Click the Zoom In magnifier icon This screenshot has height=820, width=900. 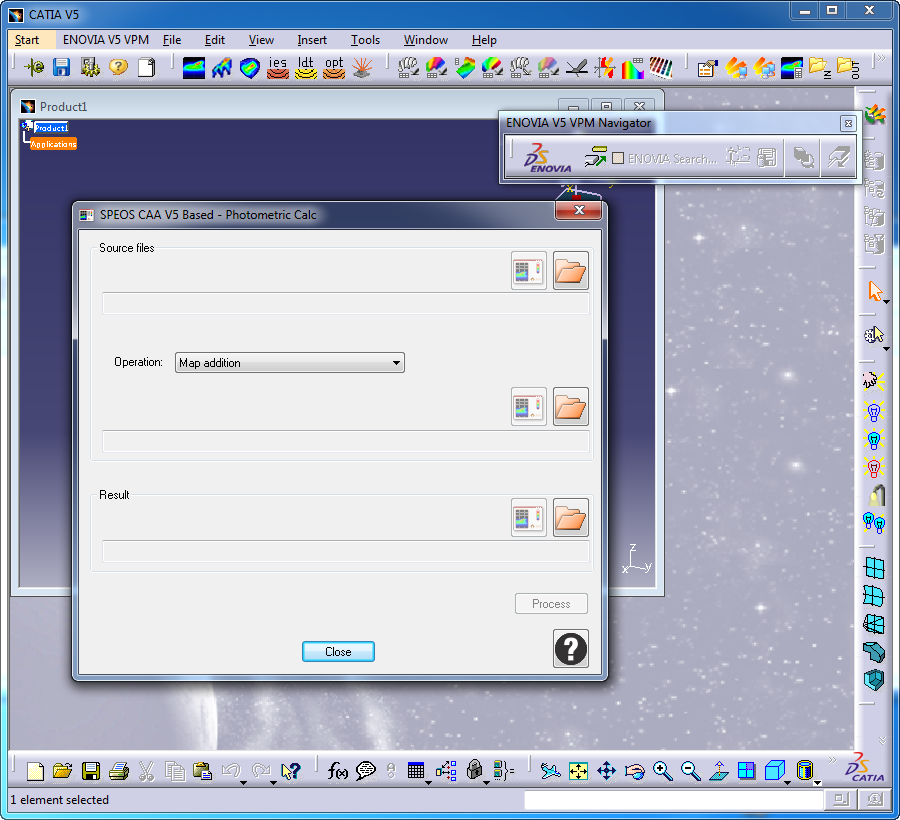(663, 771)
